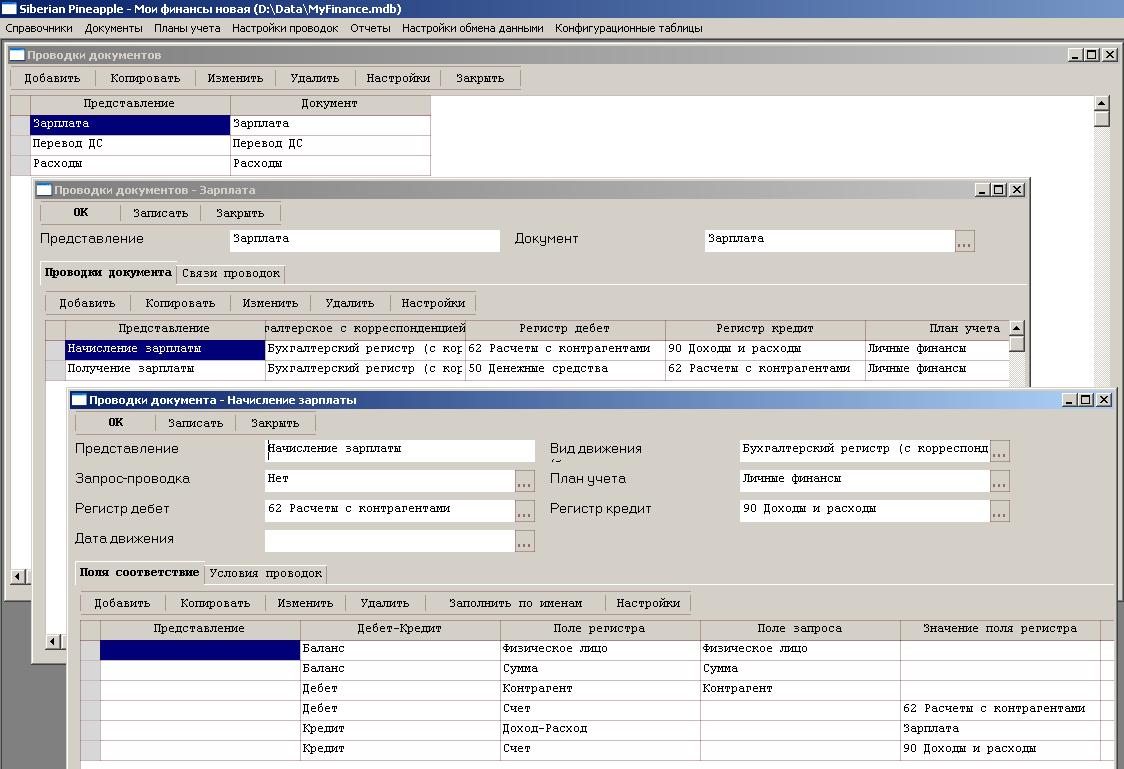This screenshot has width=1124, height=769.
Task: Open the Дата движения lookup button
Action: click(525, 542)
